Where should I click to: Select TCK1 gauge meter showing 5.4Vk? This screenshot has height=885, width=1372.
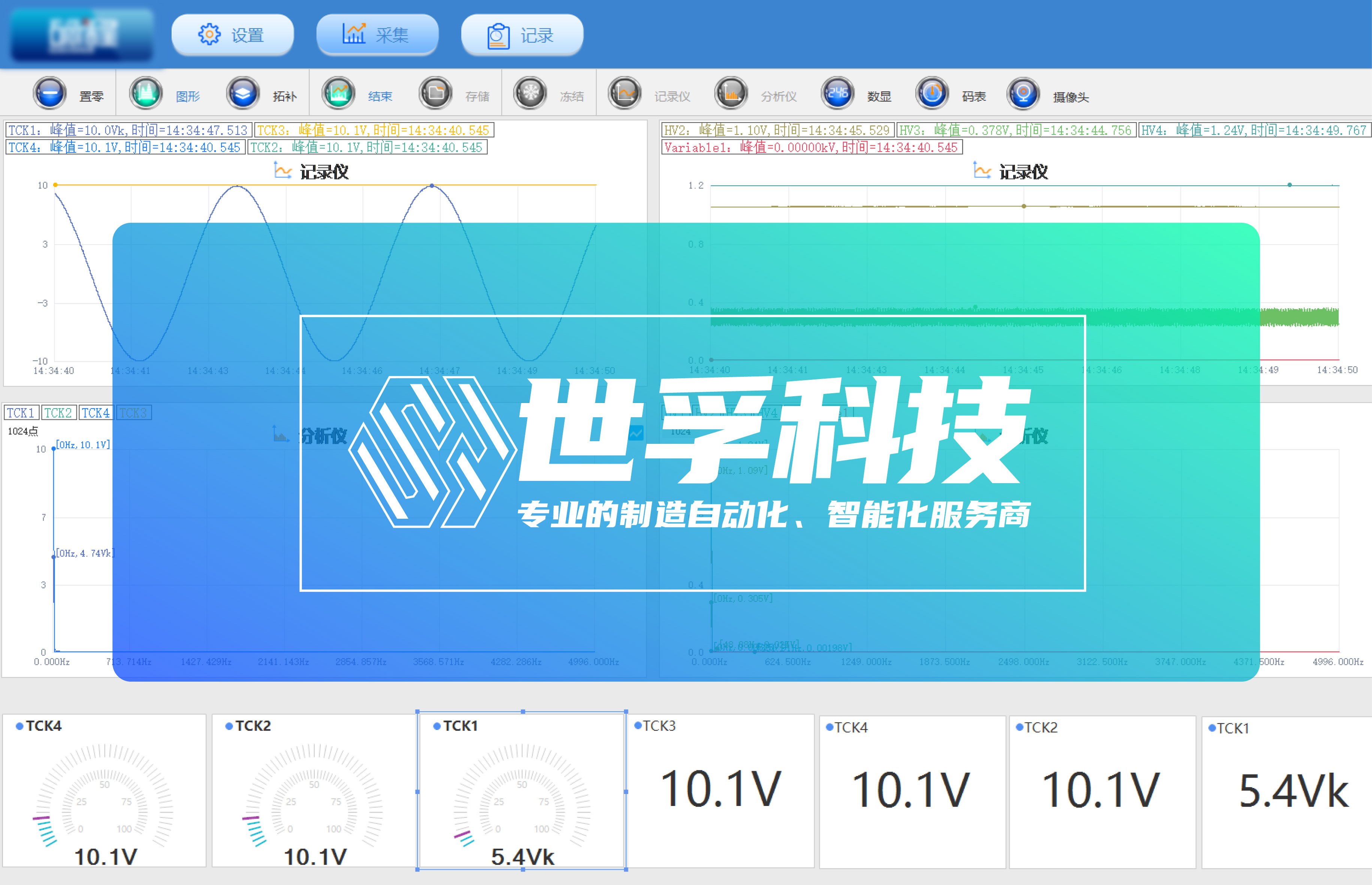coord(522,791)
